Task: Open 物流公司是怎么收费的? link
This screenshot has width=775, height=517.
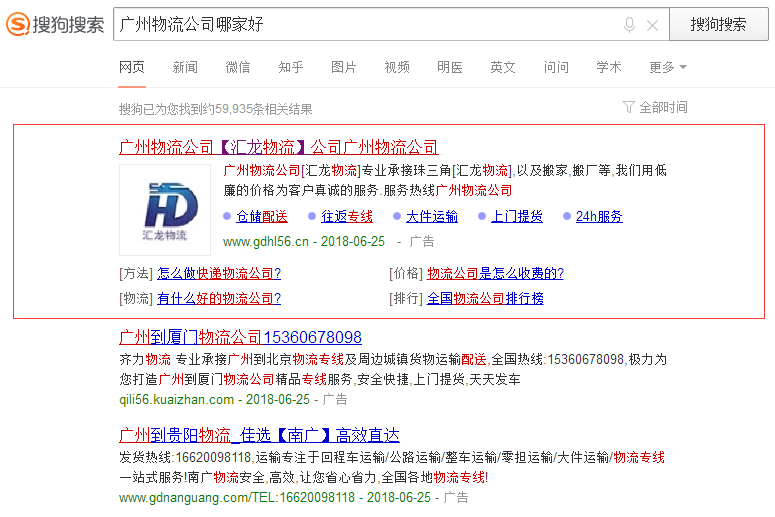Action: click(x=495, y=273)
